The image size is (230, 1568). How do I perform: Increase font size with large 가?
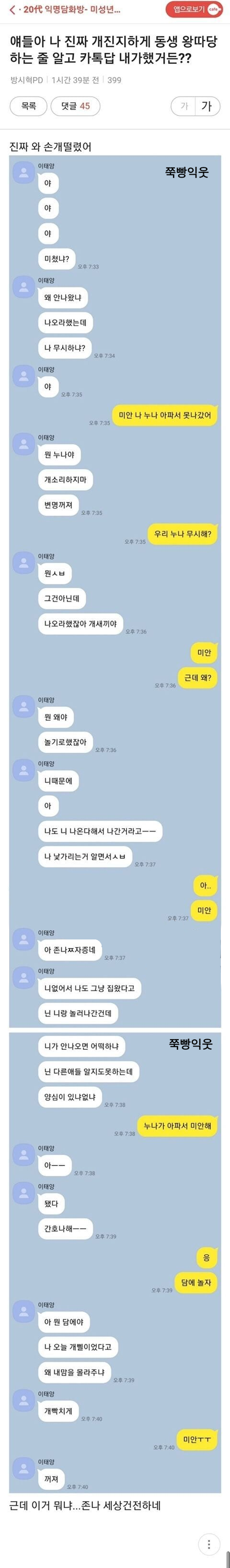point(207,106)
